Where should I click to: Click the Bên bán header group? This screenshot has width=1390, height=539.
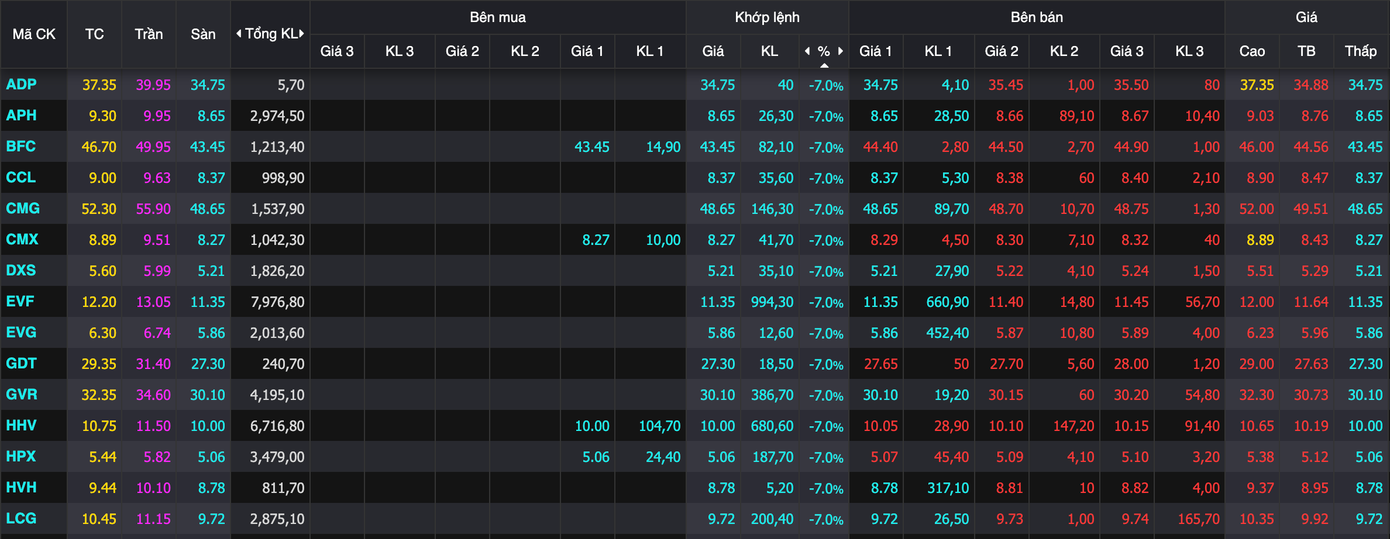tap(1036, 17)
